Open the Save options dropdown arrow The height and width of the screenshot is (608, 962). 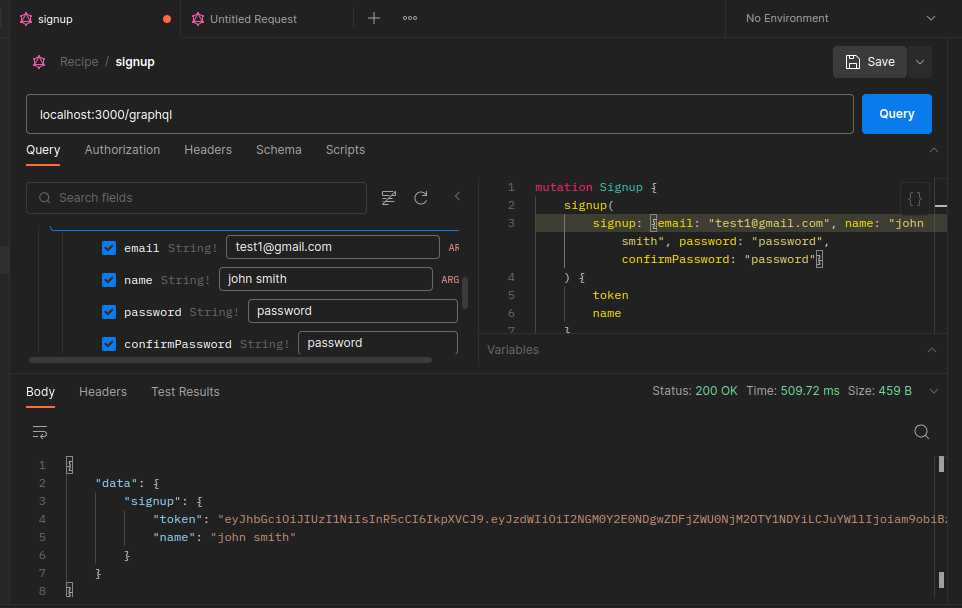tap(920, 62)
